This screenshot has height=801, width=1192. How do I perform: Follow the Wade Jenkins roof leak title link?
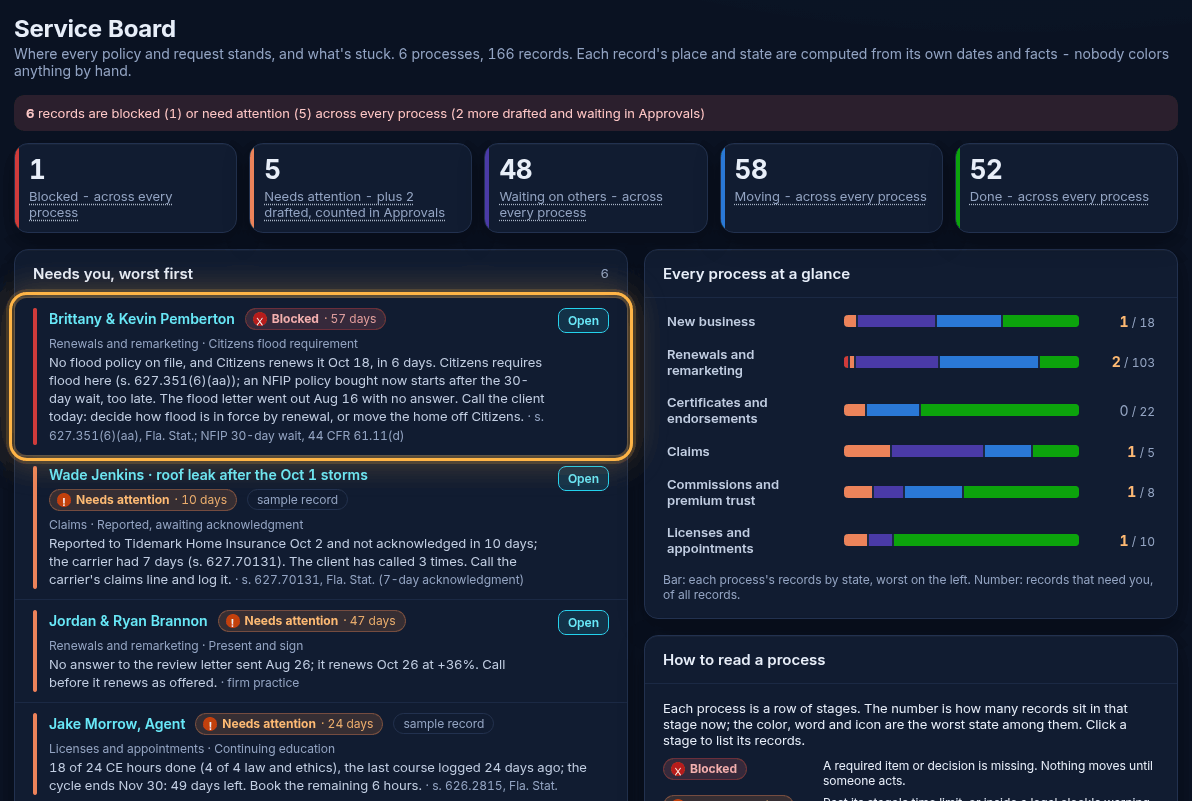point(208,475)
